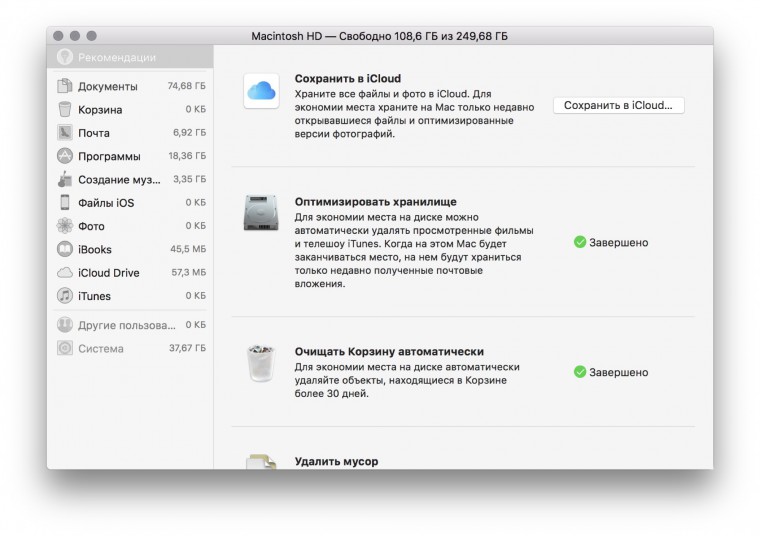Image resolution: width=760 pixels, height=536 pixels.
Task: Click the 6,92 ГБ size value
Action: point(190,132)
